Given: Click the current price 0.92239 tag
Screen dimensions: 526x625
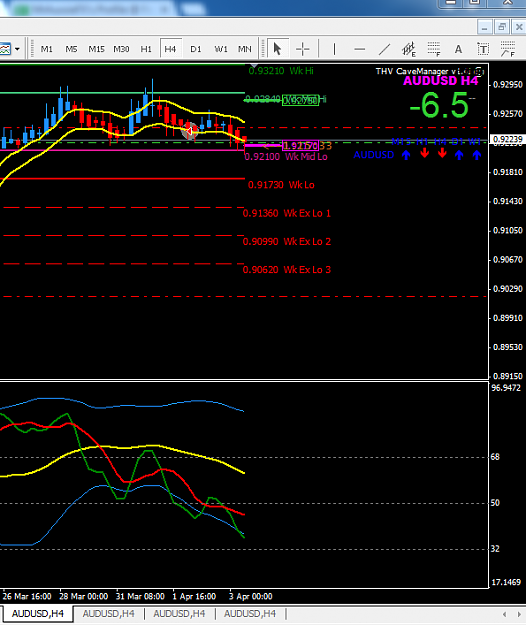Looking at the screenshot, I should [508, 139].
